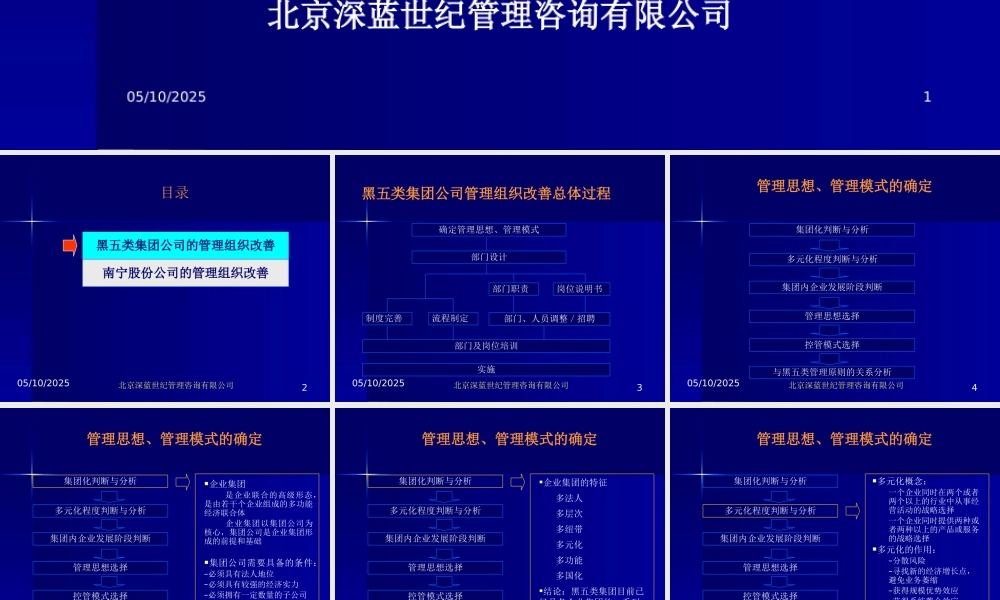Viewport: 1000px width, 600px height.
Task: Click the 实施 box
Action: point(486,369)
